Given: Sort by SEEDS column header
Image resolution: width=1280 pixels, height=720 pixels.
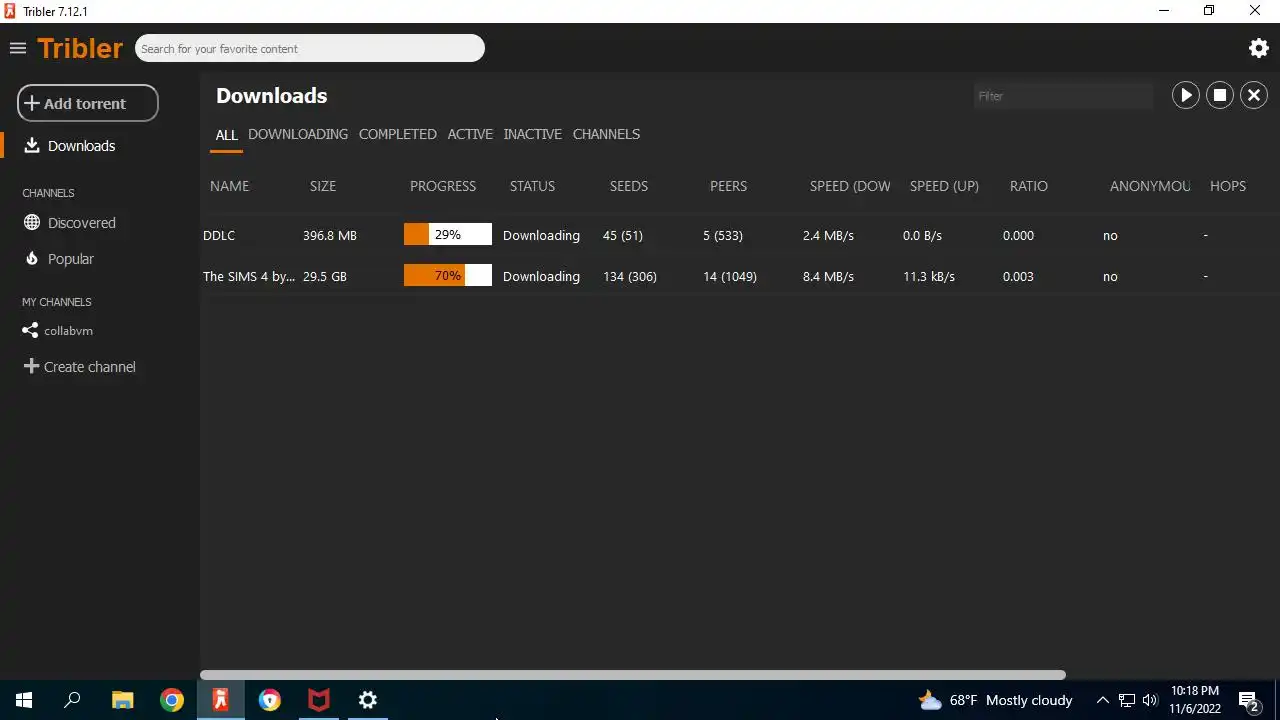Looking at the screenshot, I should point(629,186).
